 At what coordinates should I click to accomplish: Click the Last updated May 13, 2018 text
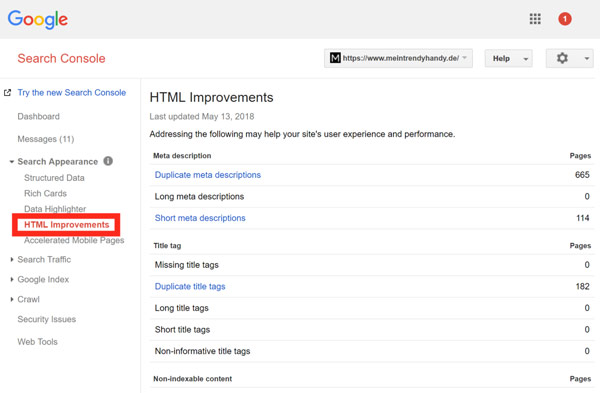point(202,116)
